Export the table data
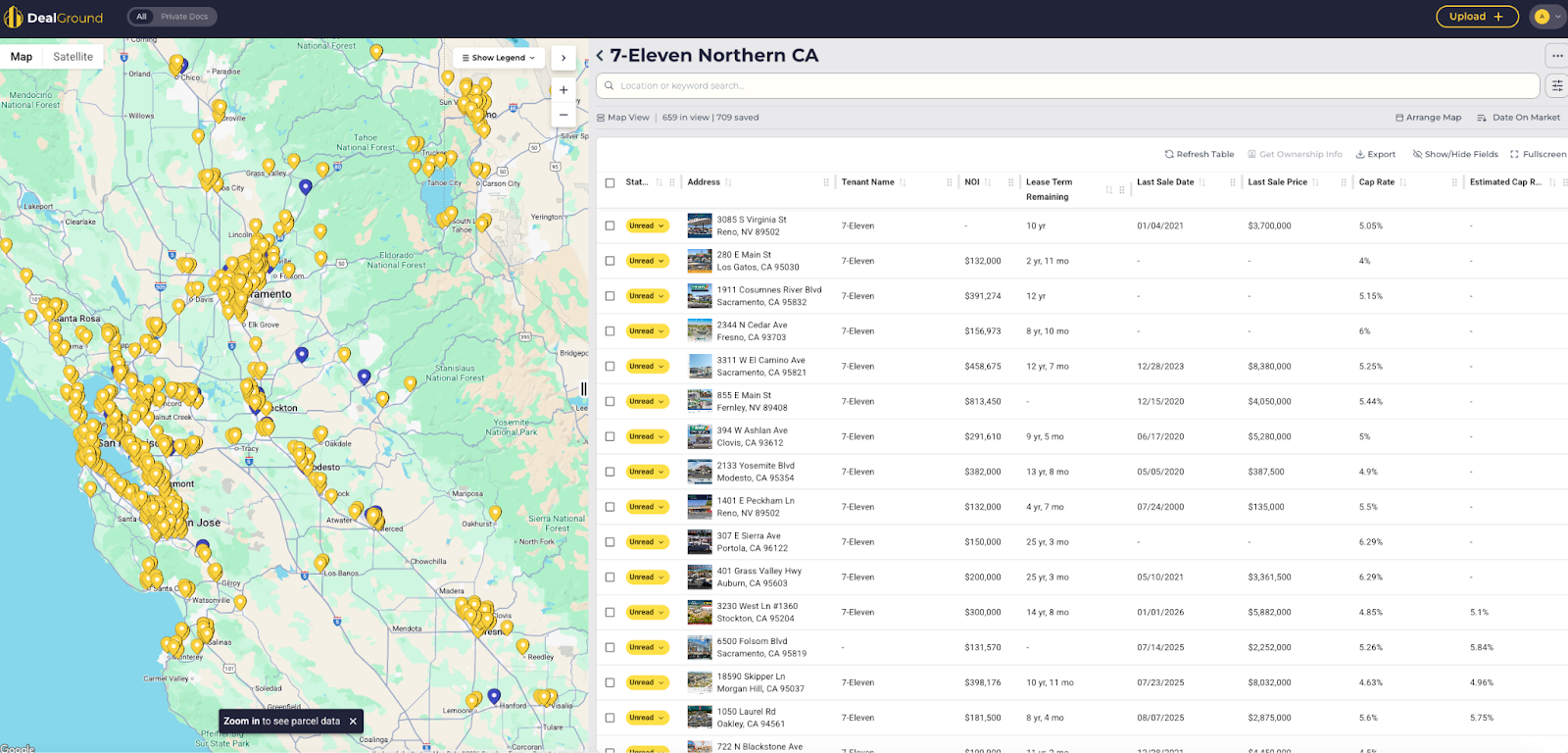This screenshot has width=1568, height=753. tap(1376, 154)
